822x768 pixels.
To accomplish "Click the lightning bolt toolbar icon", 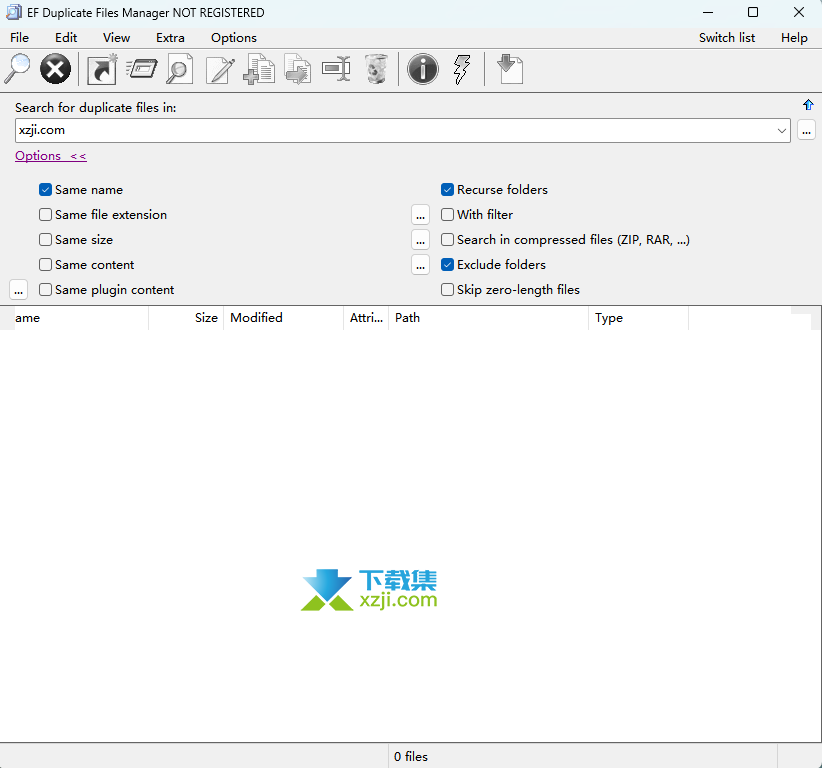I will 462,69.
